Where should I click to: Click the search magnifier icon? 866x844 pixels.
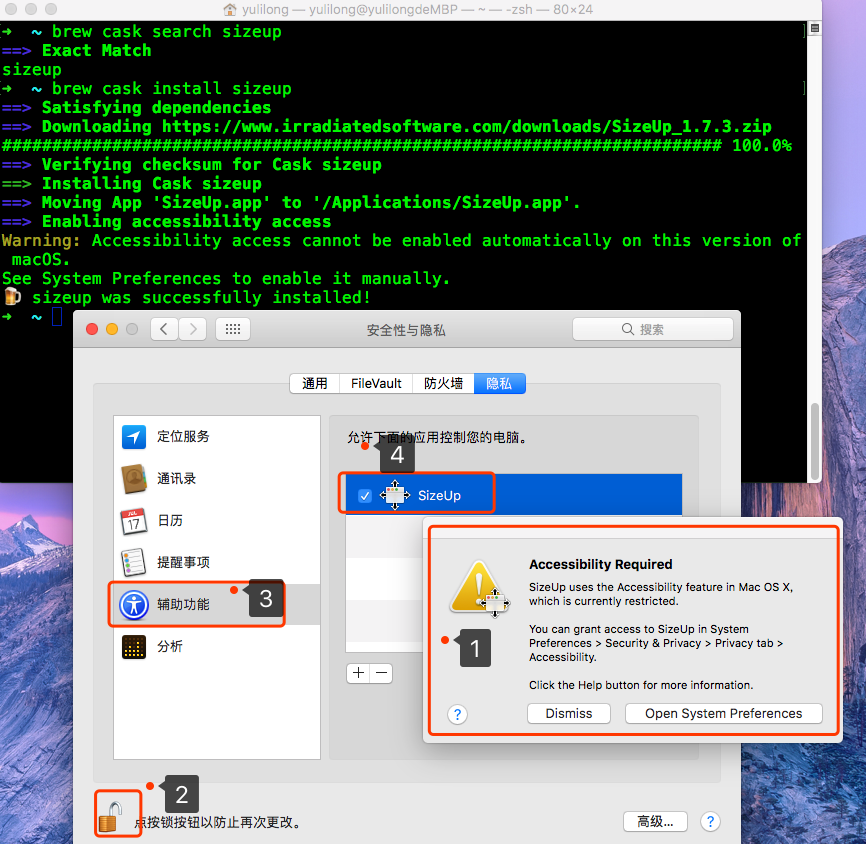[628, 329]
